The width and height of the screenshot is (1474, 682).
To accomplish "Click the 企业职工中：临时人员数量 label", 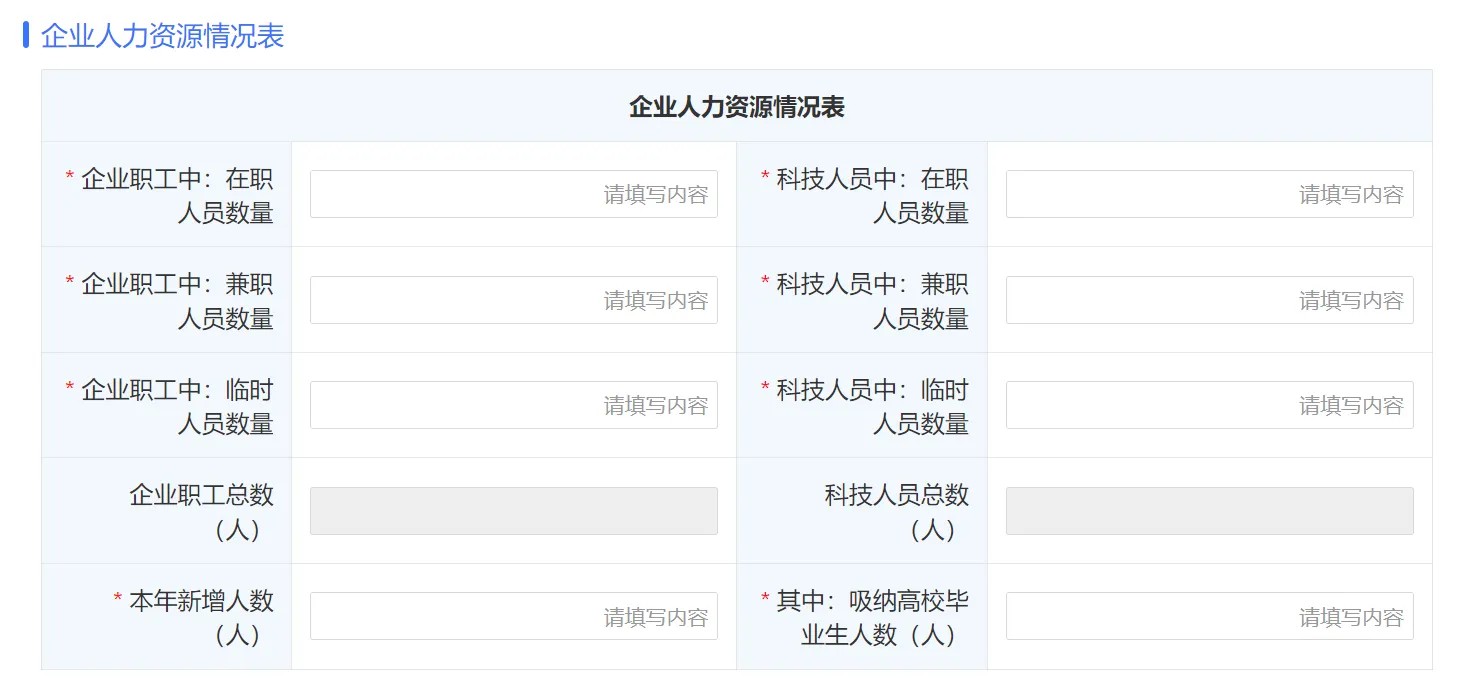I will point(177,407).
